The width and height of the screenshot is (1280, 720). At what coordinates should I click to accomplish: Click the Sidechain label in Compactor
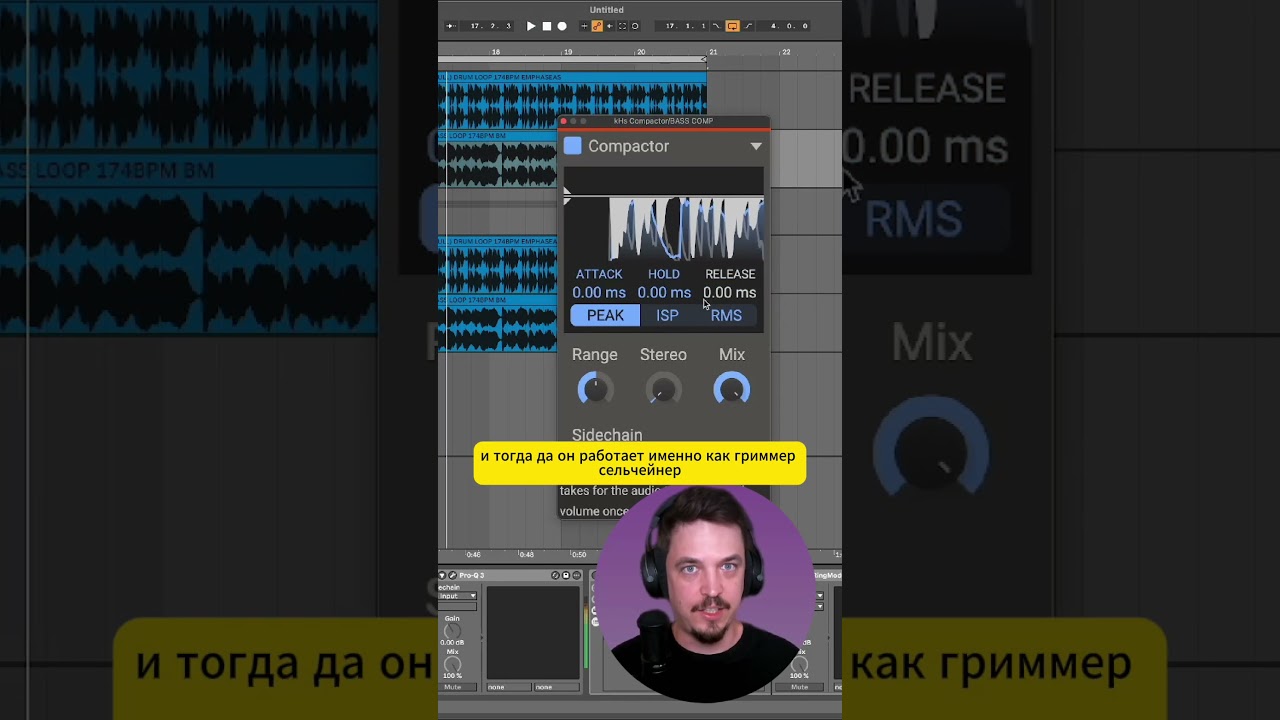pos(607,435)
